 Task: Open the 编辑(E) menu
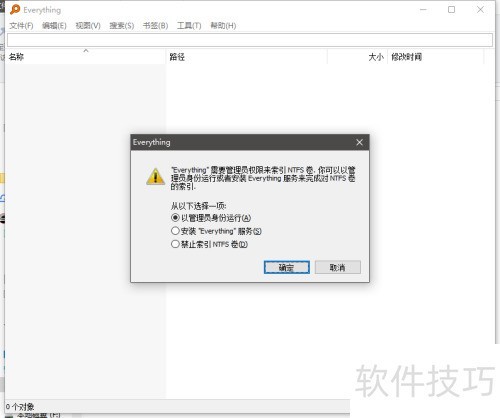point(54,26)
